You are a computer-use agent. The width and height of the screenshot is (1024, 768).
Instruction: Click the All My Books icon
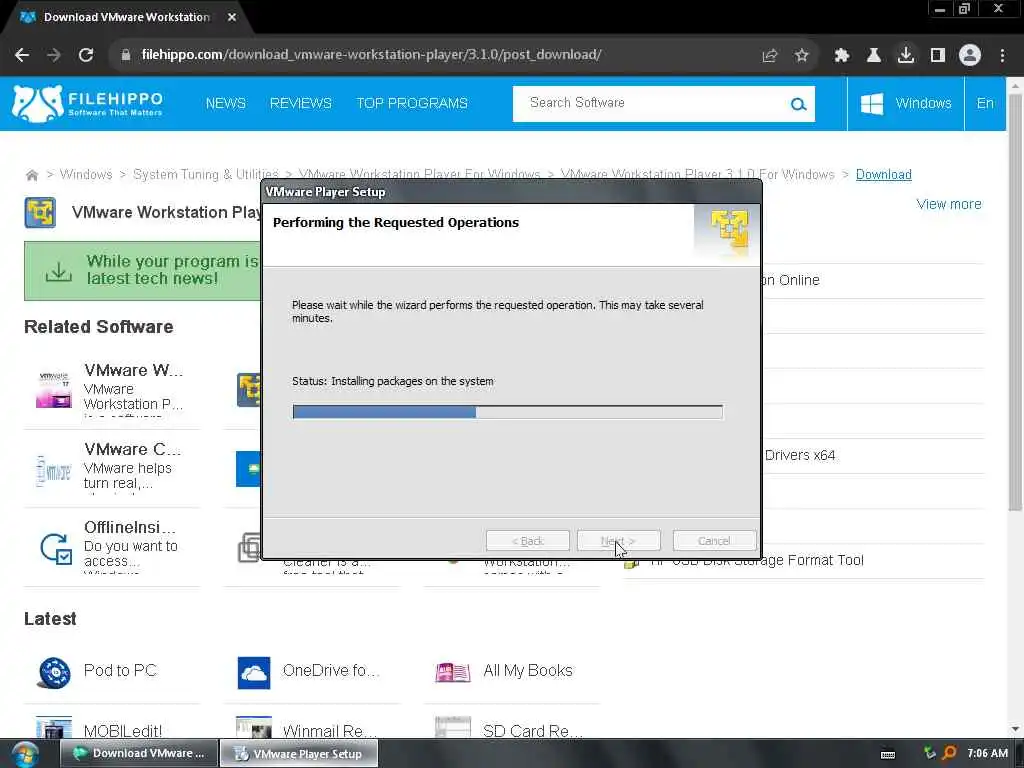coord(453,672)
